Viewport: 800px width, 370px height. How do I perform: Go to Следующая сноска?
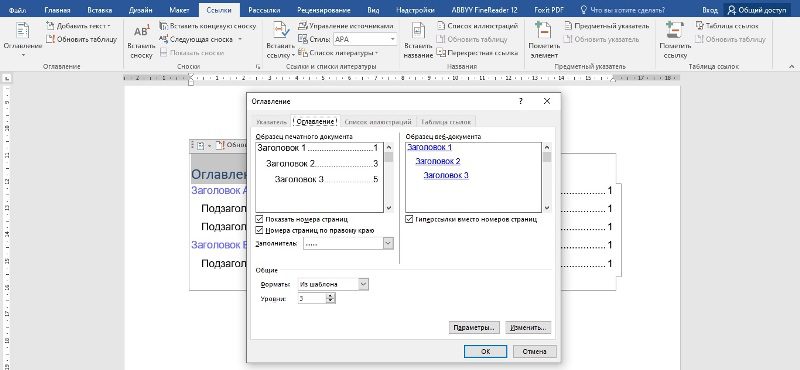click(x=196, y=39)
